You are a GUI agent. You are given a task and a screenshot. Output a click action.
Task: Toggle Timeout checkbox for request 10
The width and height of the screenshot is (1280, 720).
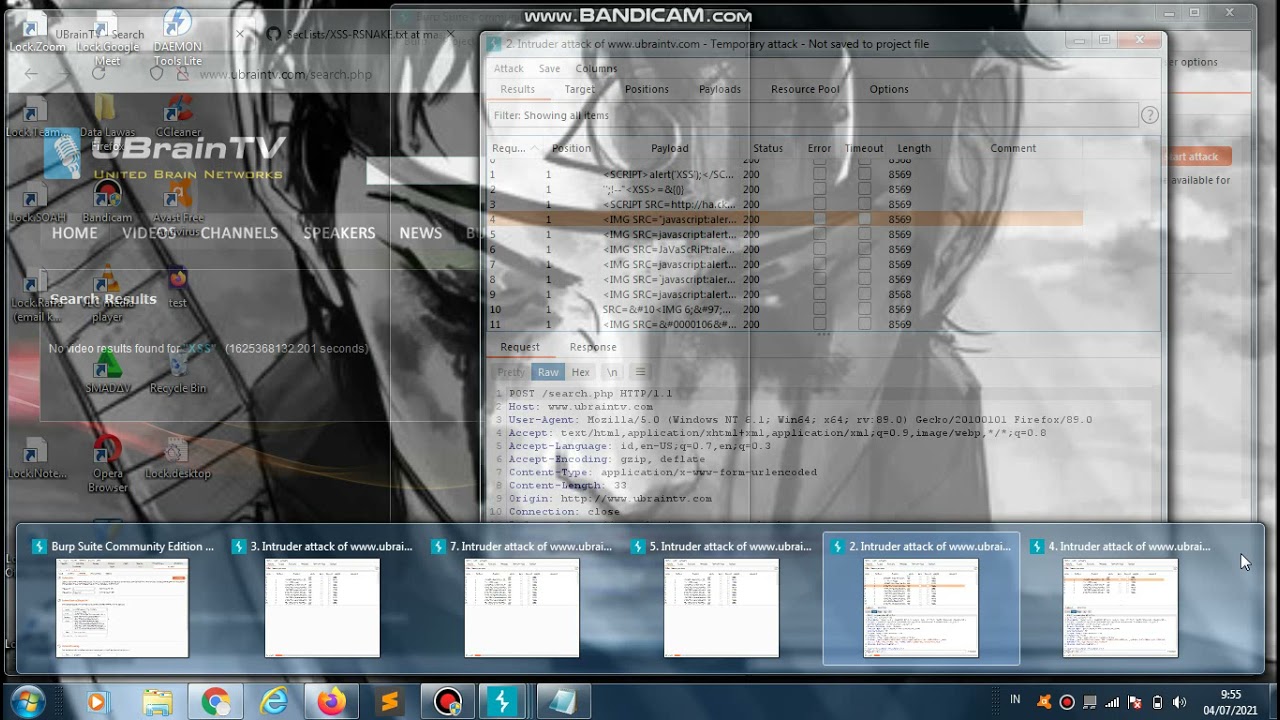(864, 309)
